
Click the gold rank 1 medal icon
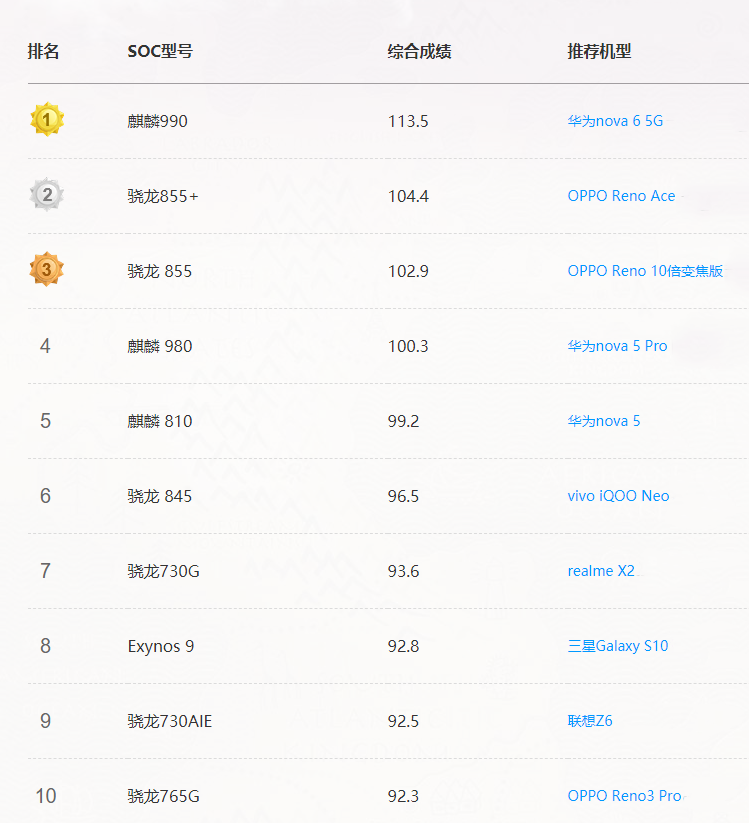47,120
